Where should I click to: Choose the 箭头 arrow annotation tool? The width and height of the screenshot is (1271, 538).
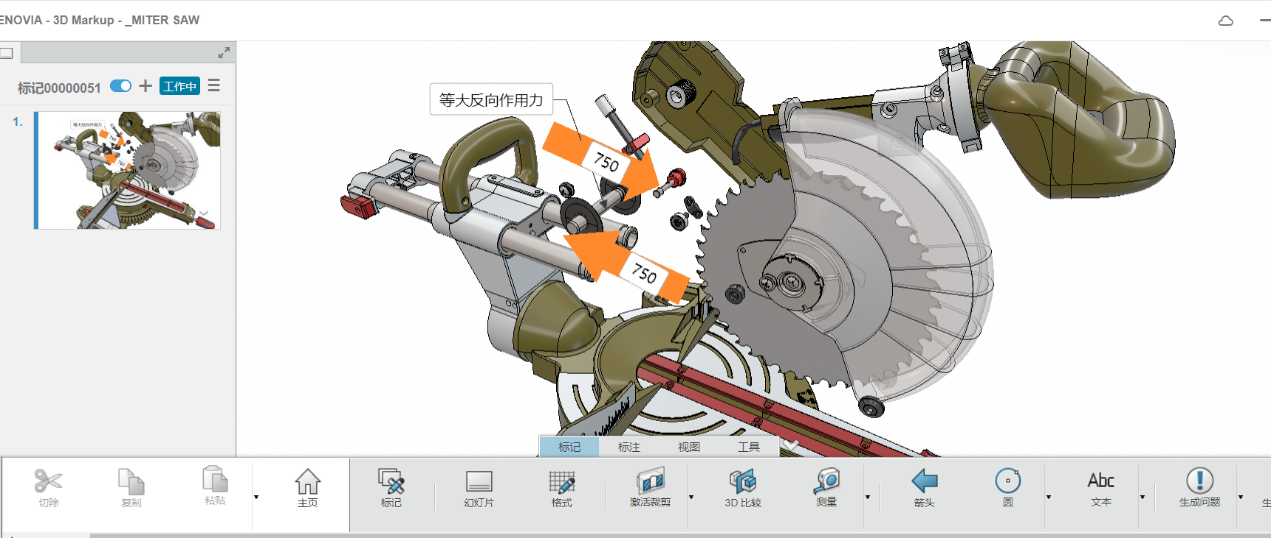click(924, 481)
